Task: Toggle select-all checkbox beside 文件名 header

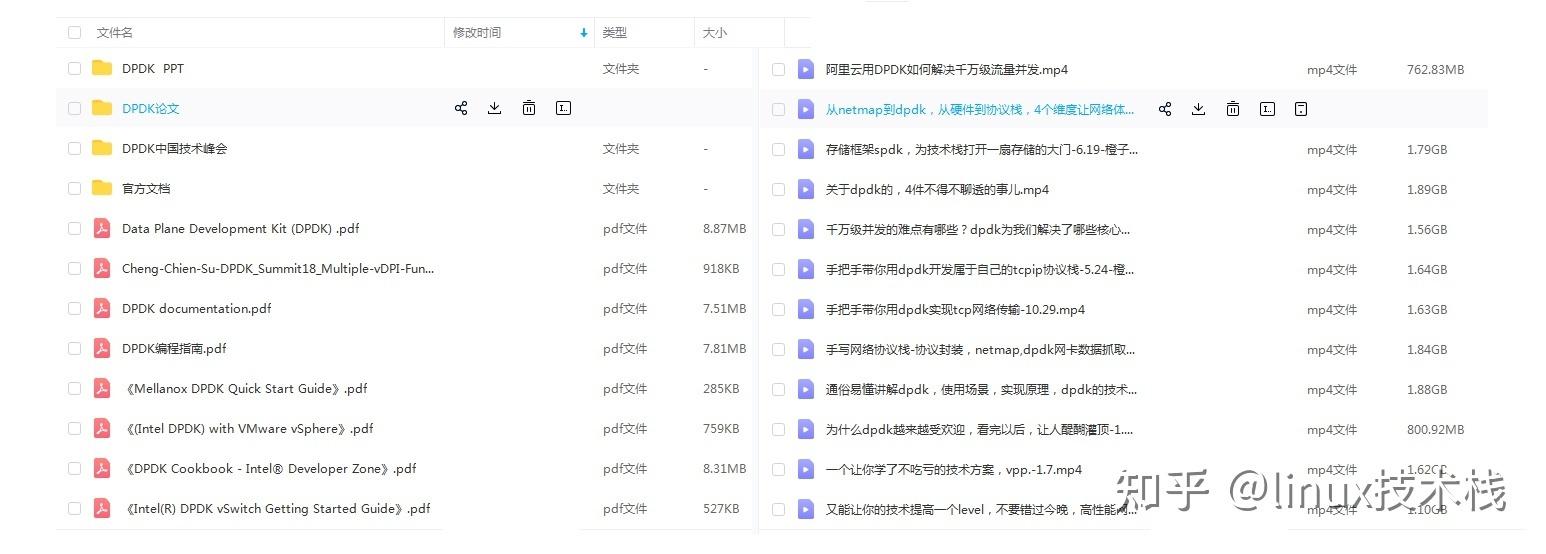Action: pyautogui.click(x=74, y=32)
